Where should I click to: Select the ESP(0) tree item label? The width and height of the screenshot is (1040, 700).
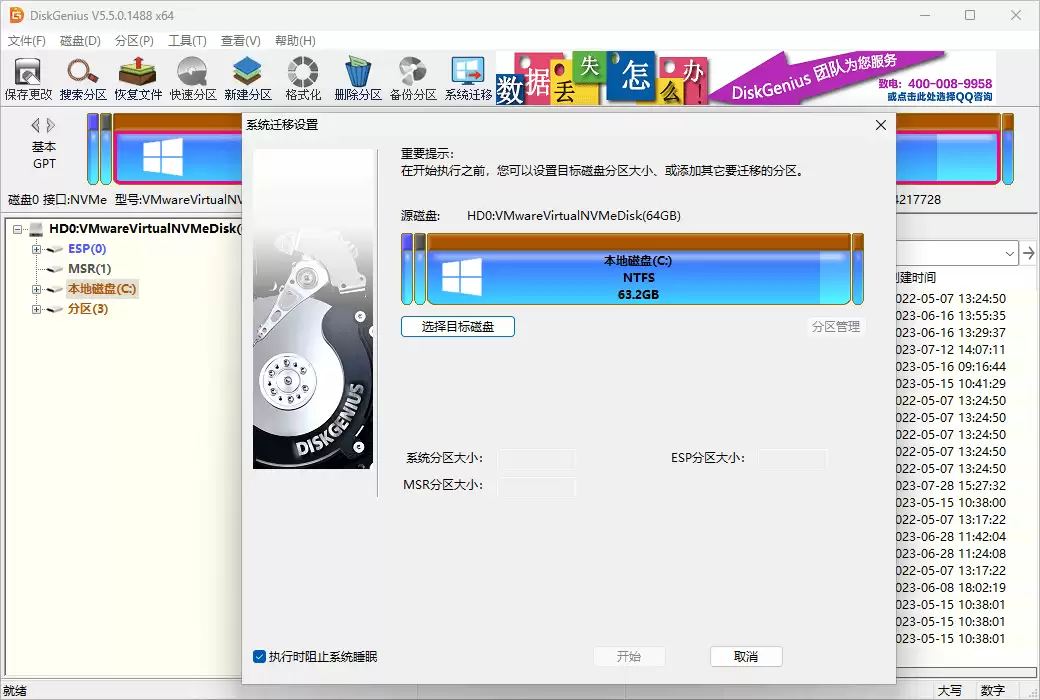tap(87, 249)
